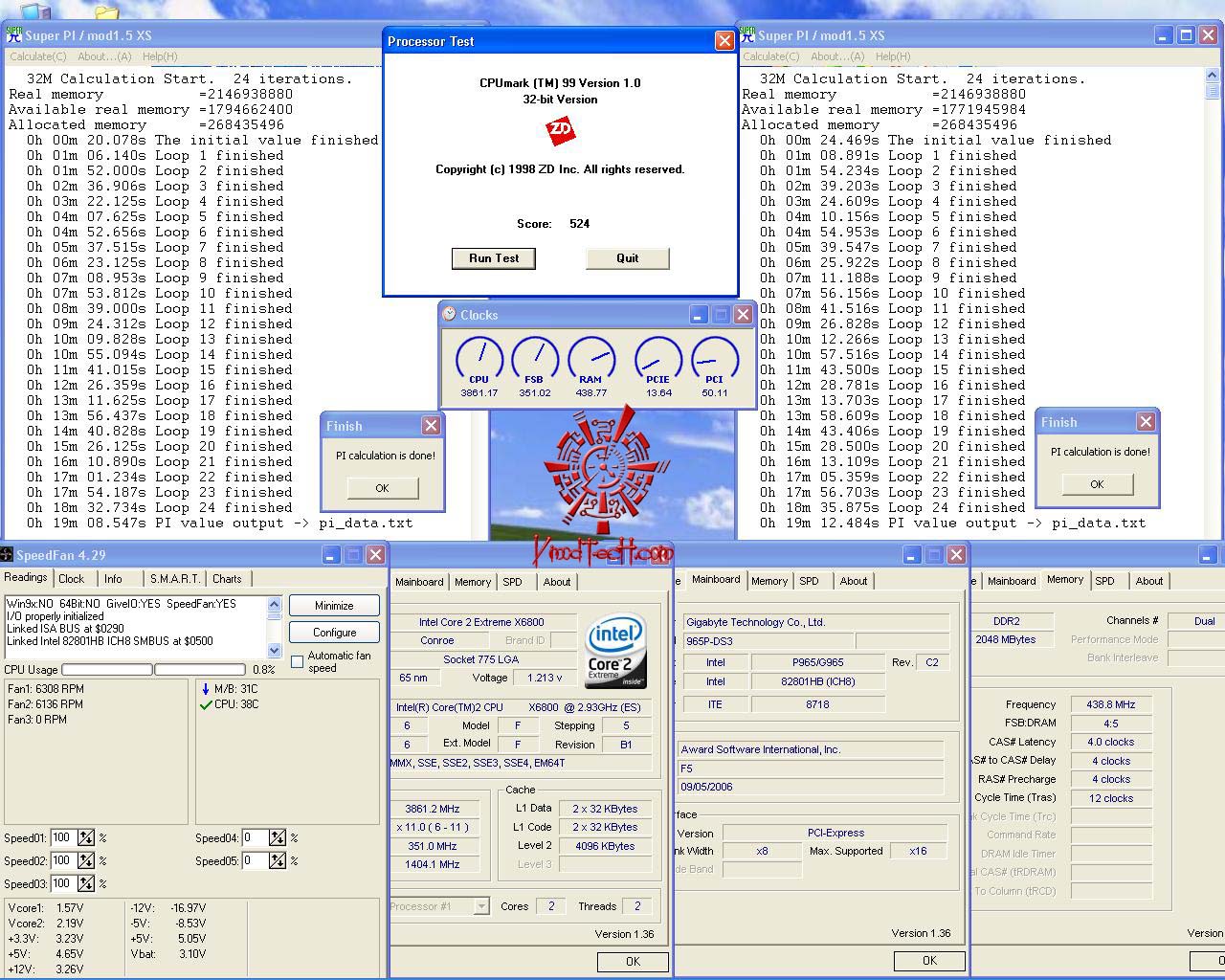The width and height of the screenshot is (1225, 980).
Task: Click the SpeedFan Minimize button
Action: 334,606
